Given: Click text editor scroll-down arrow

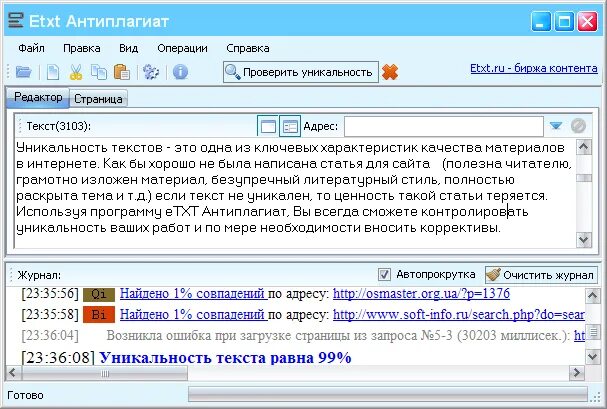Looking at the screenshot, I should (x=584, y=240).
